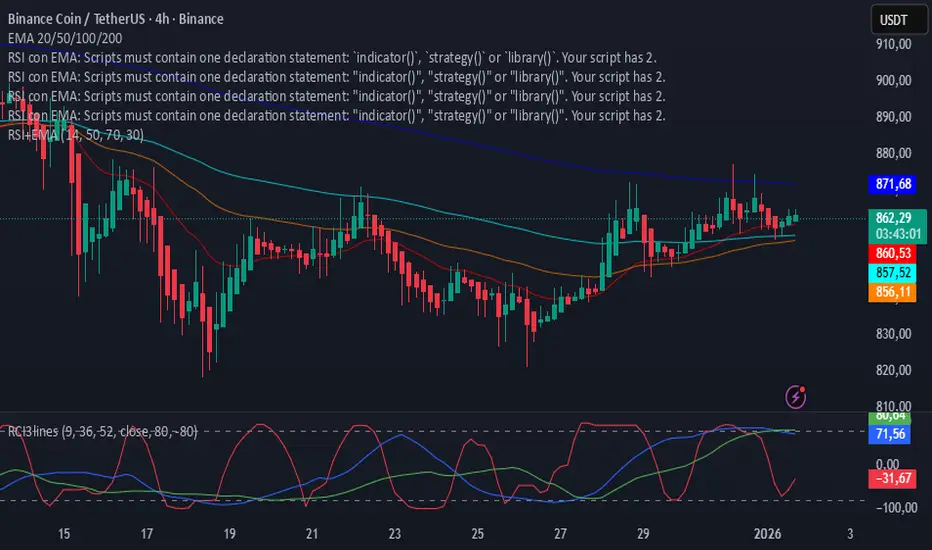Click the 830,00 price scale value
This screenshot has height=550, width=932.
pyautogui.click(x=893, y=334)
